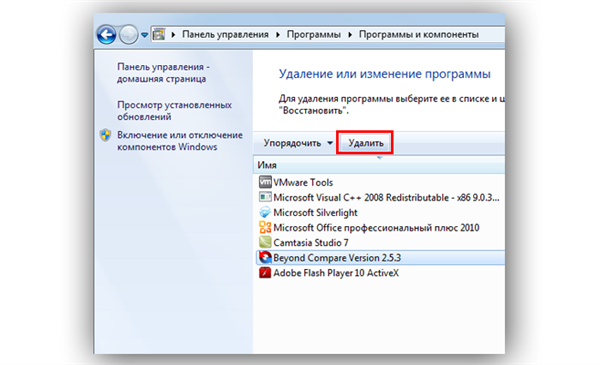Image resolution: width=600 pixels, height=365 pixels.
Task: Expand the arrow before Панель управления breadcrumb
Action: 173,35
